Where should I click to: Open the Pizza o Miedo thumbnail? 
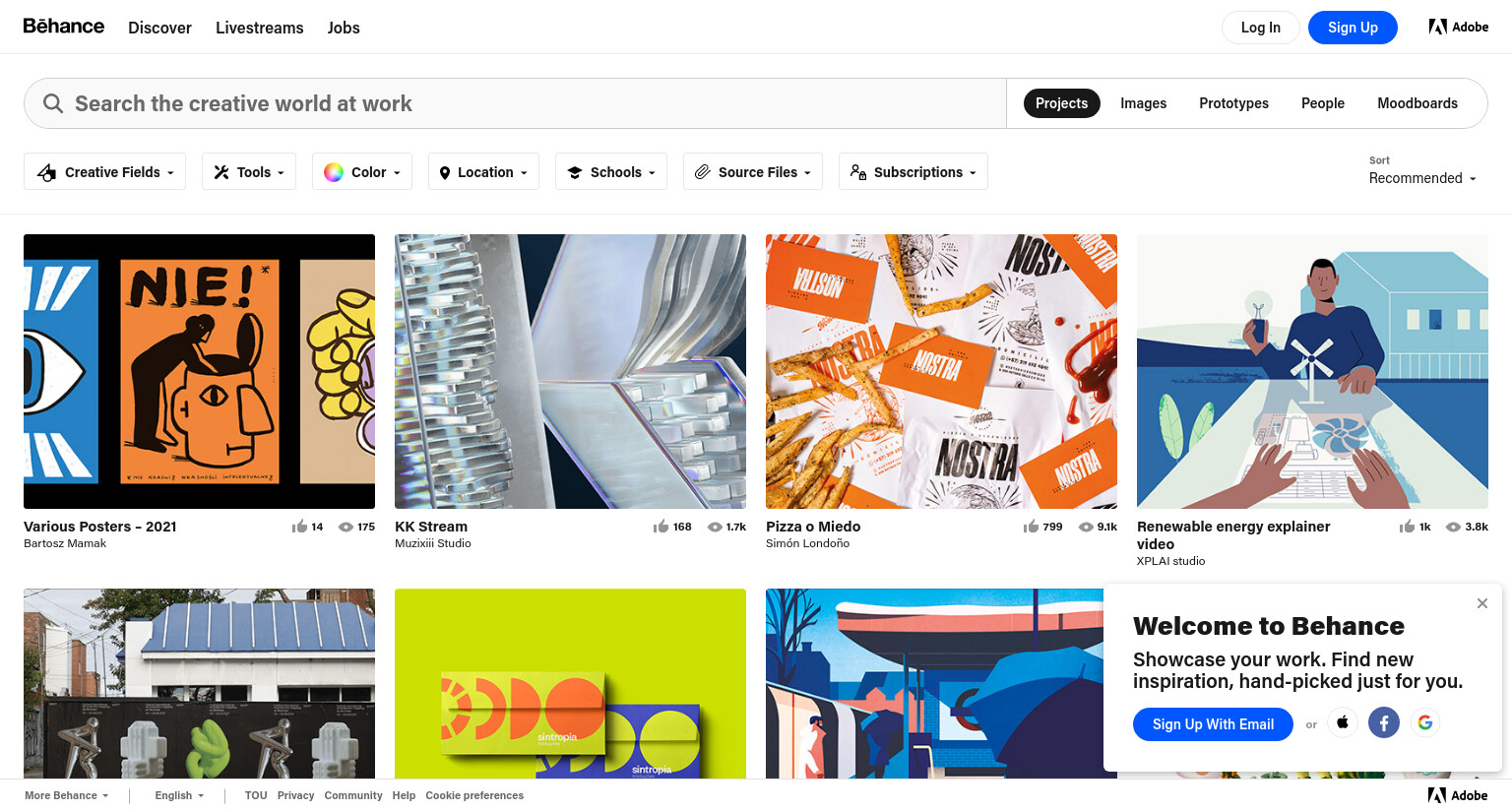941,371
